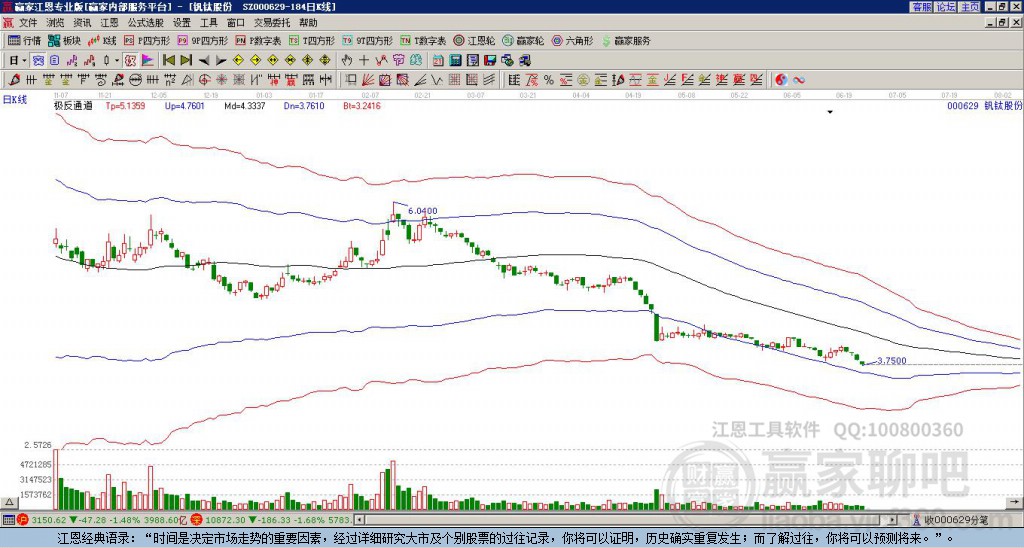The height and width of the screenshot is (548, 1024).
Task: Open the calendar date icon
Action: point(438,61)
